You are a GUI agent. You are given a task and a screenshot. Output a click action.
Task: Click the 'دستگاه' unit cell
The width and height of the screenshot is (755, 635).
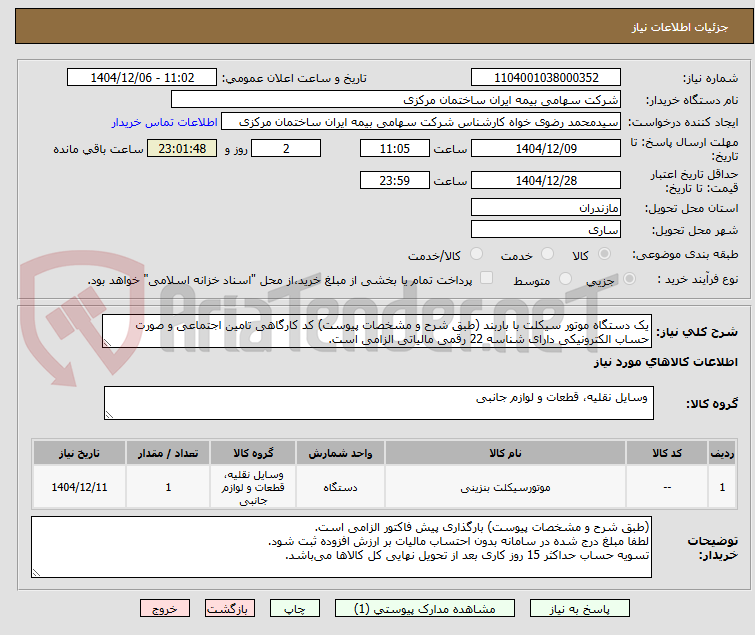click(x=340, y=487)
